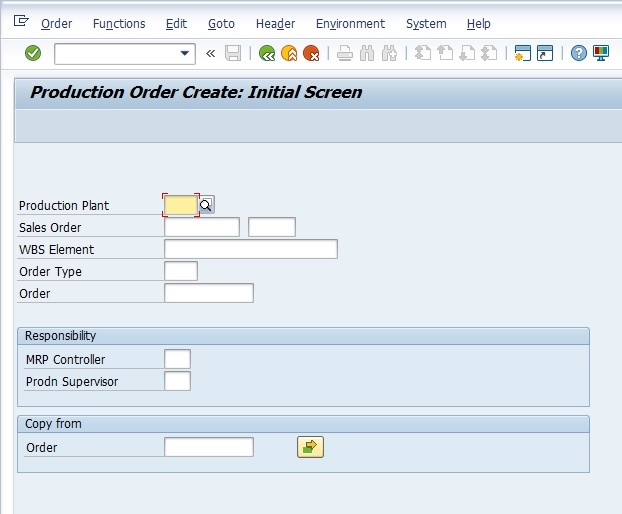This screenshot has width=622, height=514.
Task: Click the Next Page icon
Action: (x=467, y=53)
